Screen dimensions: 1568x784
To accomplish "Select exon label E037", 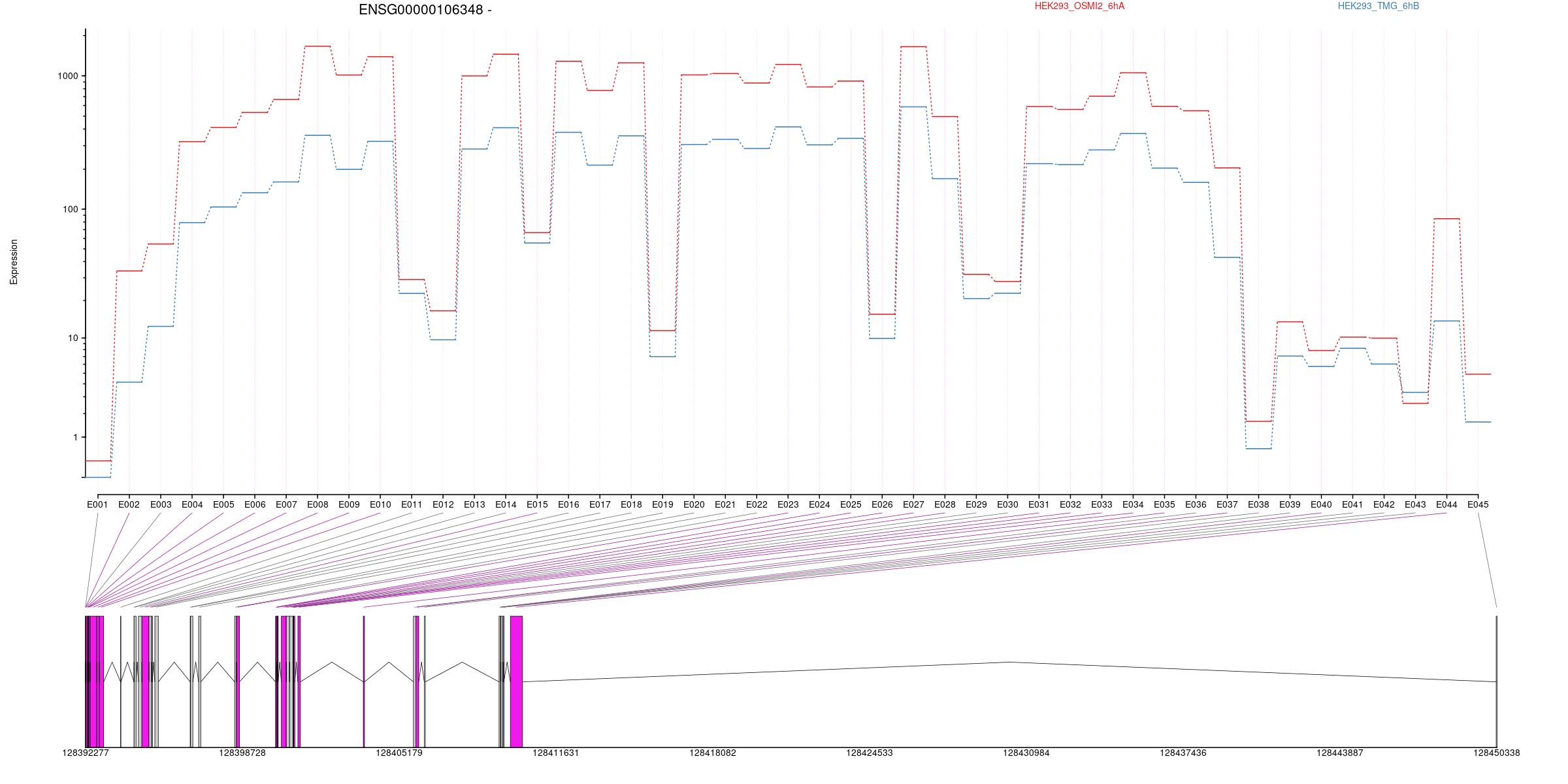I will click(1227, 504).
